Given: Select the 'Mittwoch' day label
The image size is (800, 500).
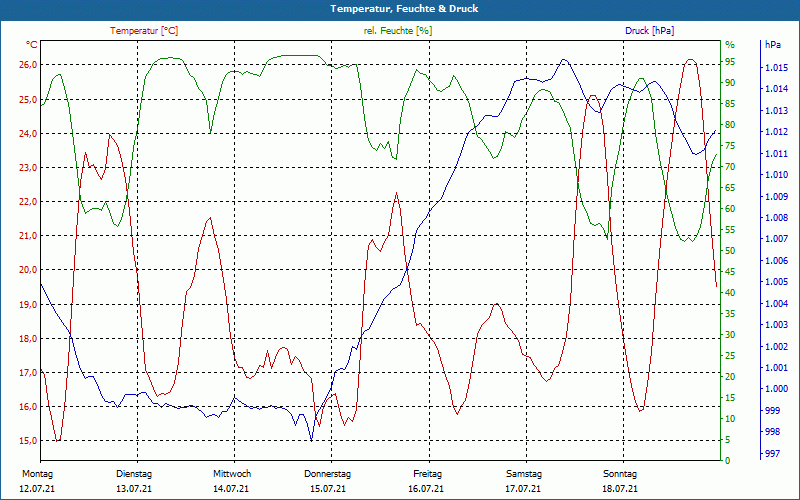Looking at the screenshot, I should pyautogui.click(x=232, y=474).
